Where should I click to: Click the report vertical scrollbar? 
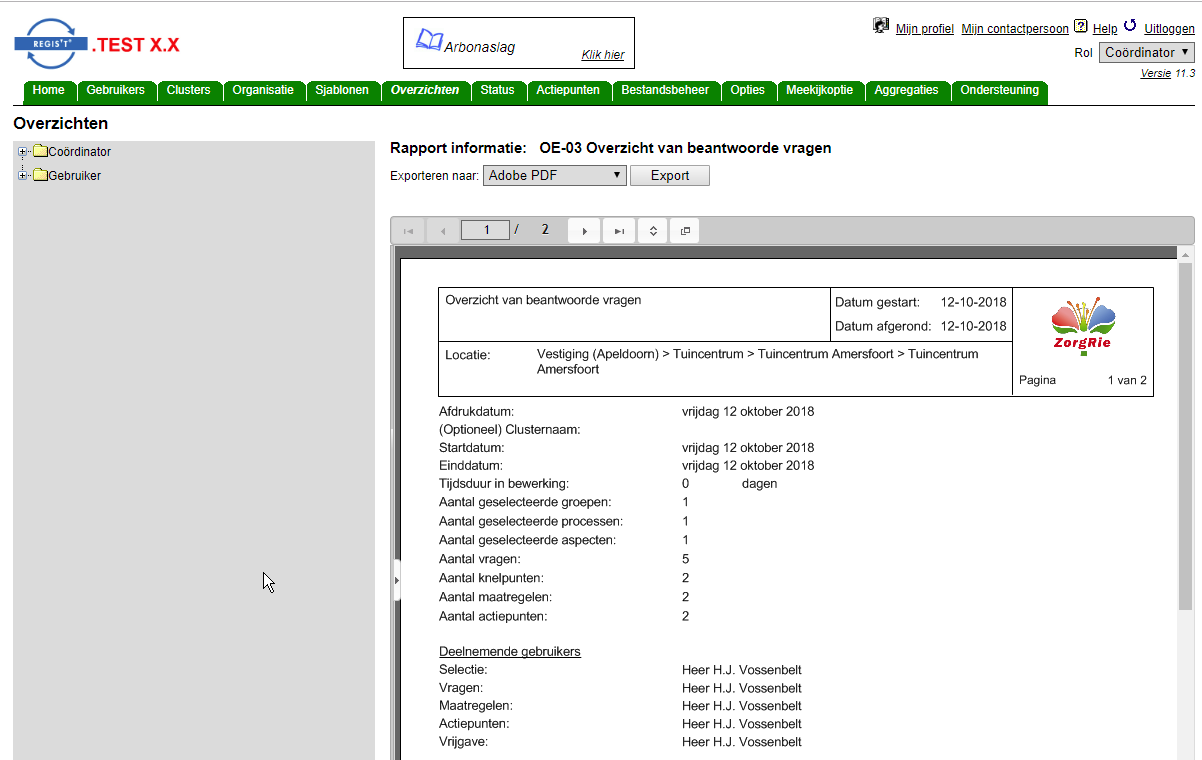(1186, 503)
